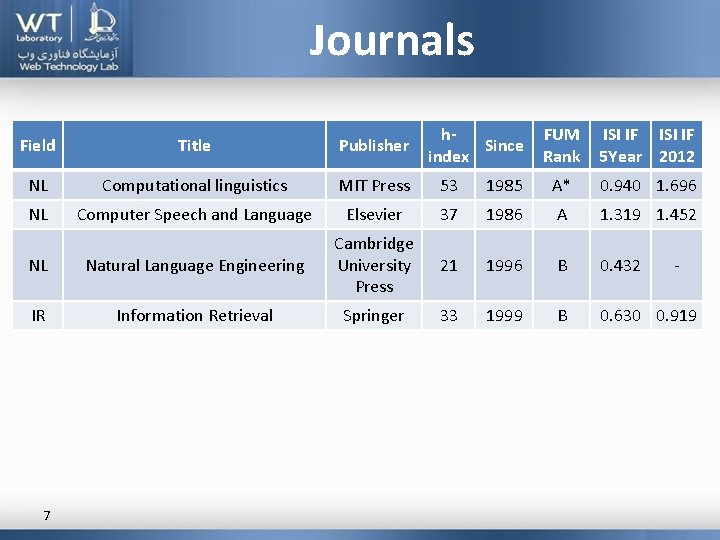Click h-index value 33
The width and height of the screenshot is (720, 540).
click(448, 315)
